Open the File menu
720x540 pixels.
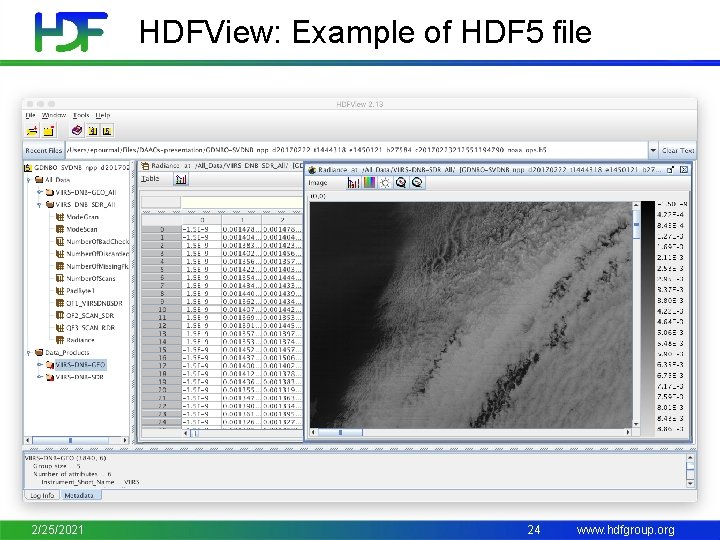(30, 115)
